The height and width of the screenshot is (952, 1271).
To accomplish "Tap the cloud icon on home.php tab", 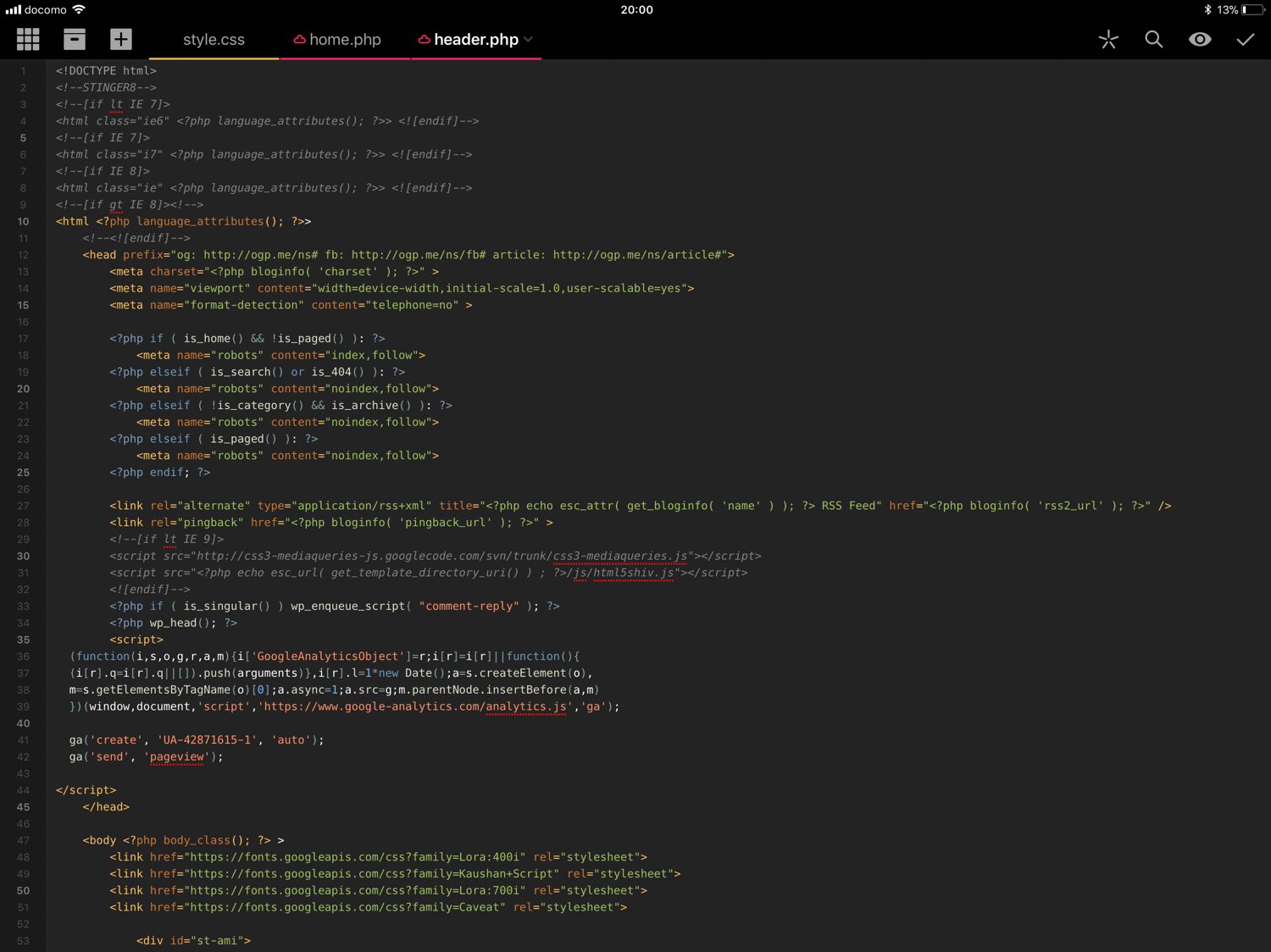I will (299, 40).
